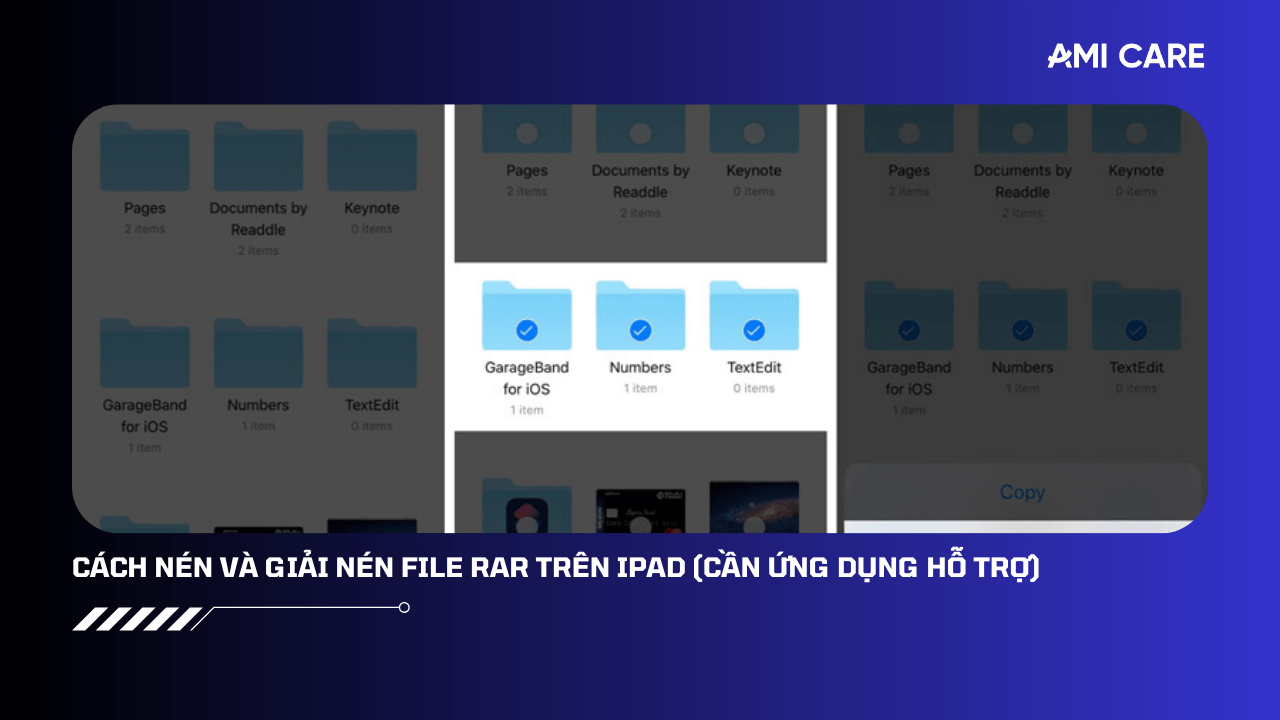Select Keynote selection circle in right screenshot

[x=1136, y=132]
